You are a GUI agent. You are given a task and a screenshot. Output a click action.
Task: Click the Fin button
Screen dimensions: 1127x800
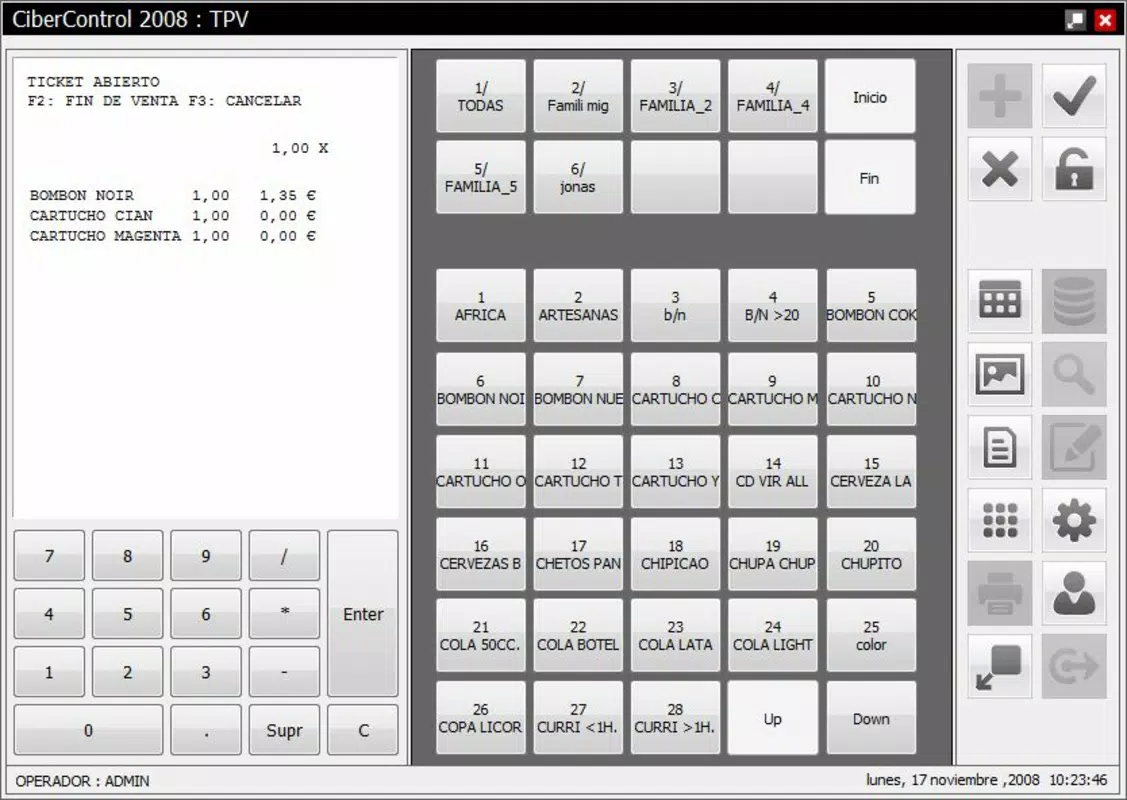[x=870, y=178]
